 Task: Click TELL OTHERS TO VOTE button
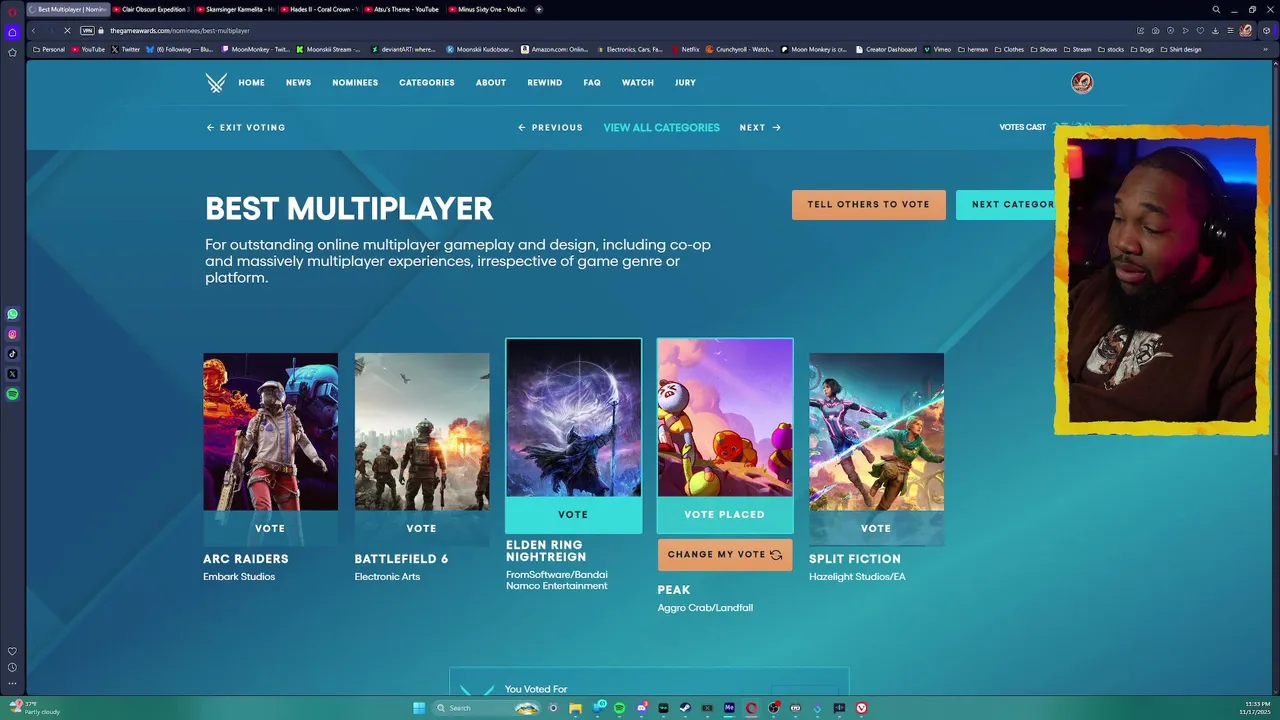tap(869, 205)
